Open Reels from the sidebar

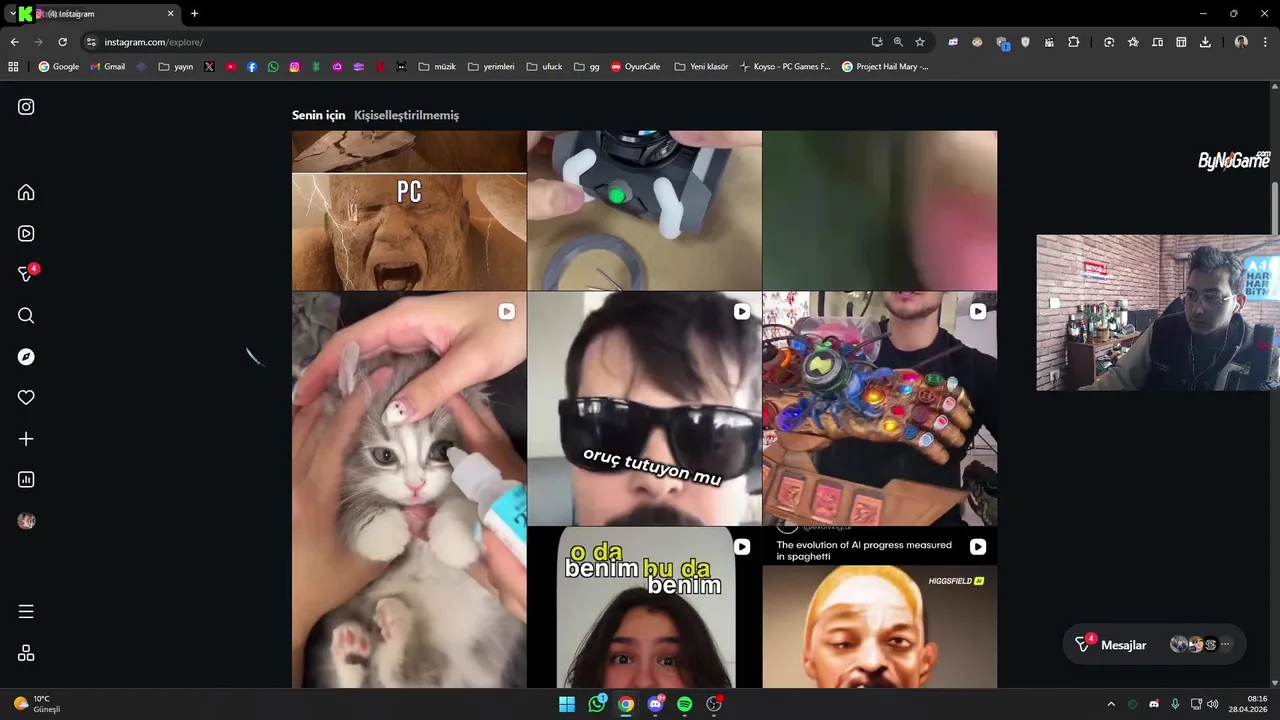[x=26, y=233]
